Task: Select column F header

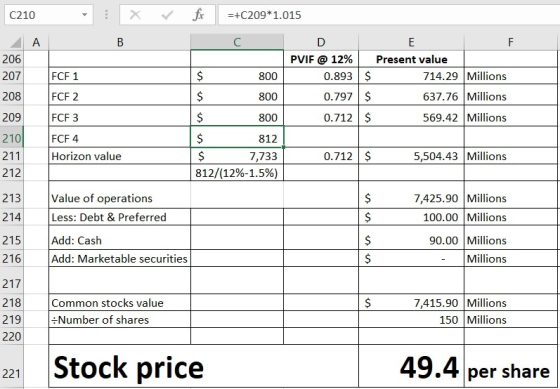Action: click(511, 42)
